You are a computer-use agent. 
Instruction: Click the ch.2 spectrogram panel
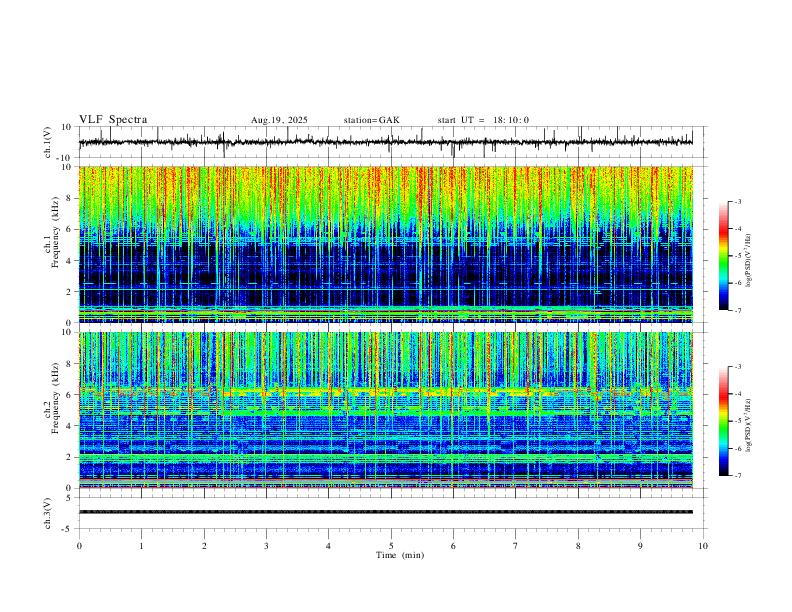click(386, 410)
